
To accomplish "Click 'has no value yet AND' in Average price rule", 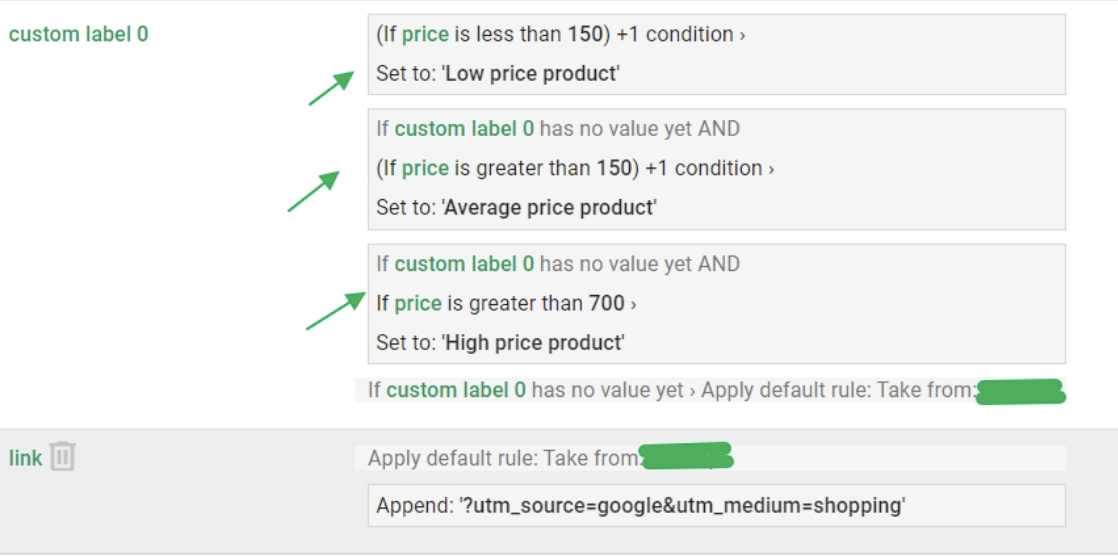I will click(x=639, y=129).
